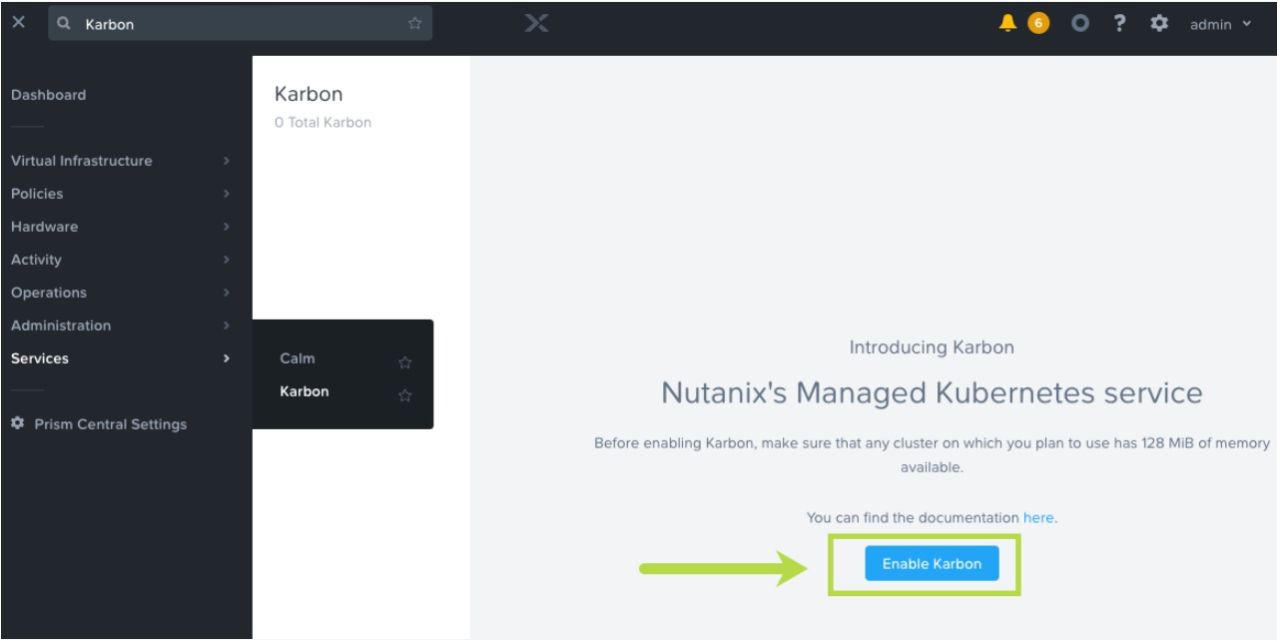Screen dimensions: 1280x642
Task: Click the 'Nutanix's Managed Kubernetes service' headline
Action: 932,394
